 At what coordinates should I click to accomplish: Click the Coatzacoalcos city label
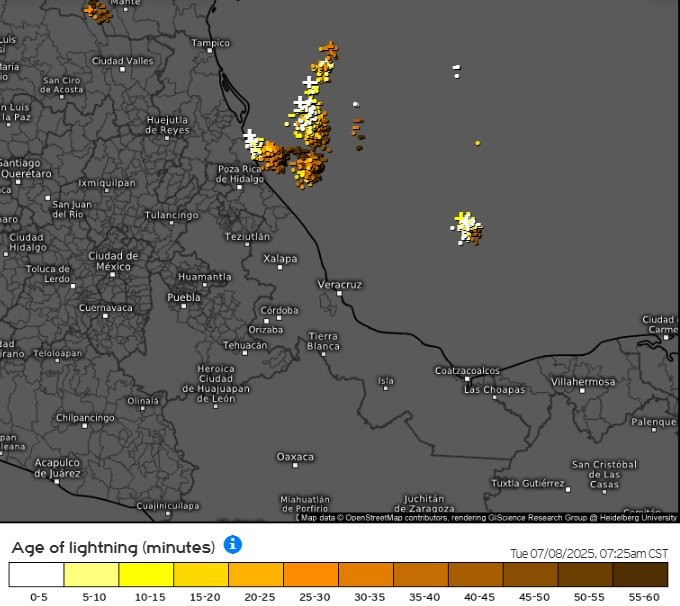click(x=467, y=370)
